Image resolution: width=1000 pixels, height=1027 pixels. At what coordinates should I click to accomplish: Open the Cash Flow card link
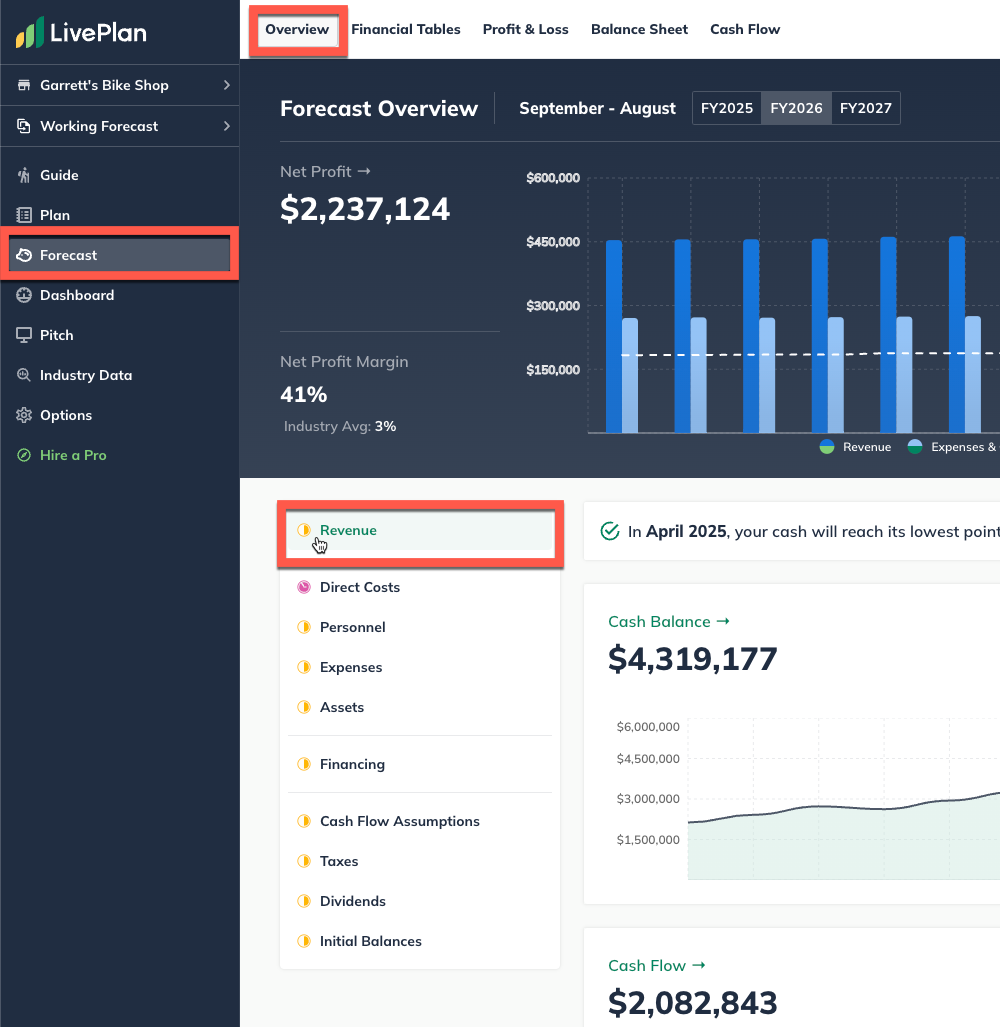click(x=657, y=965)
